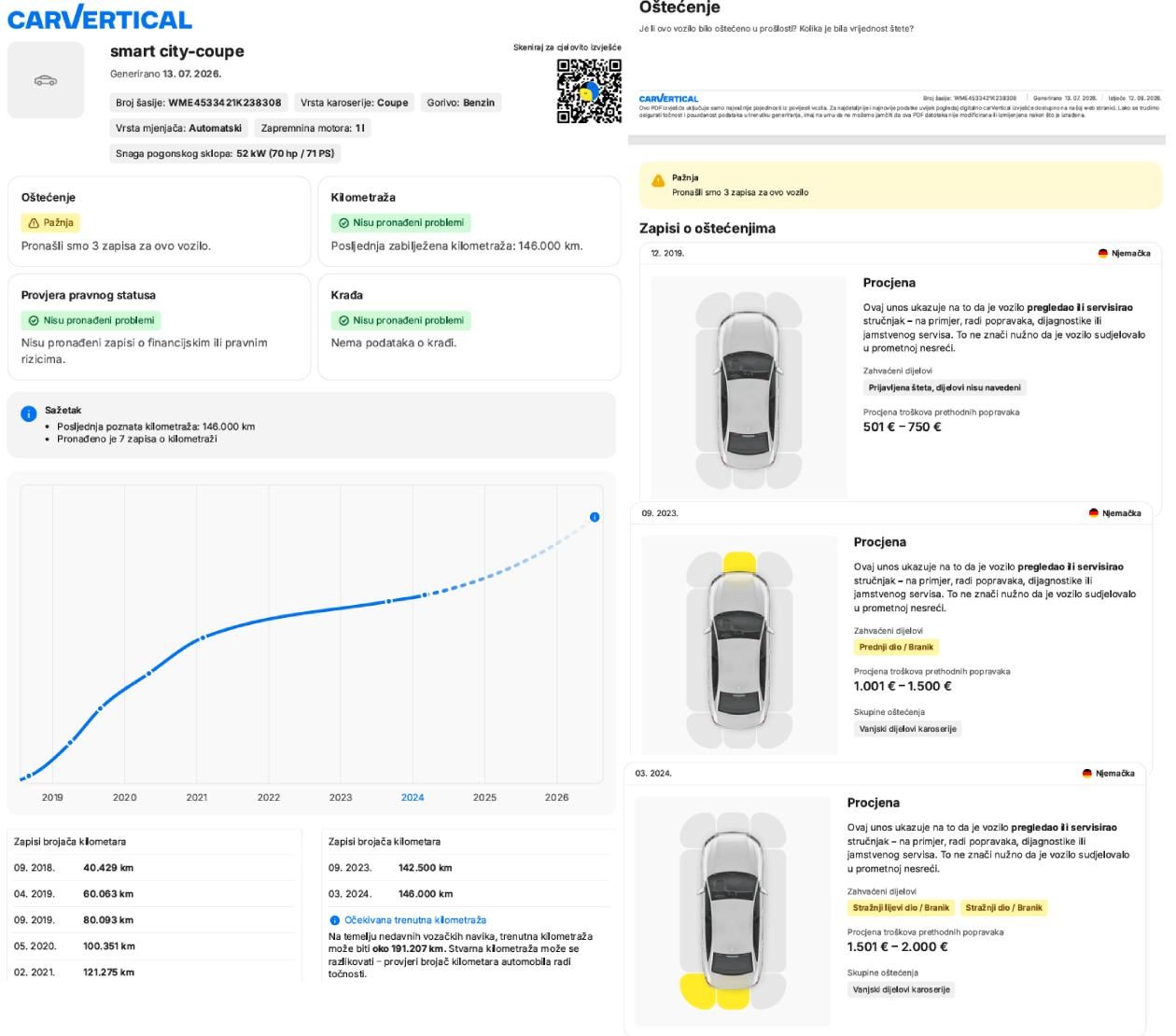The image size is (1176, 1036).
Task: Click the Broj šasije chip
Action: pyautogui.click(x=199, y=103)
